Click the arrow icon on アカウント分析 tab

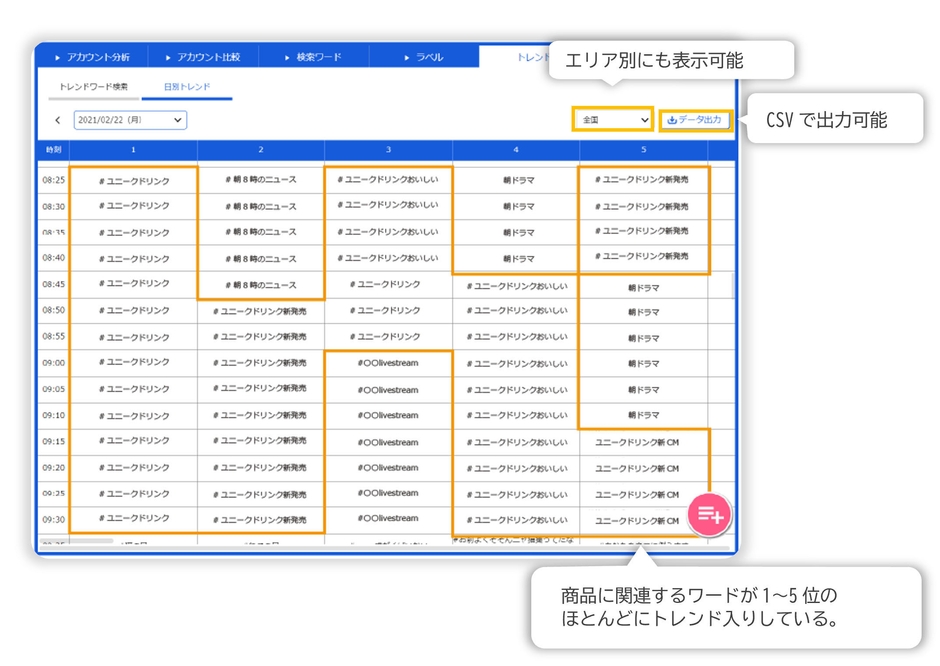point(58,56)
